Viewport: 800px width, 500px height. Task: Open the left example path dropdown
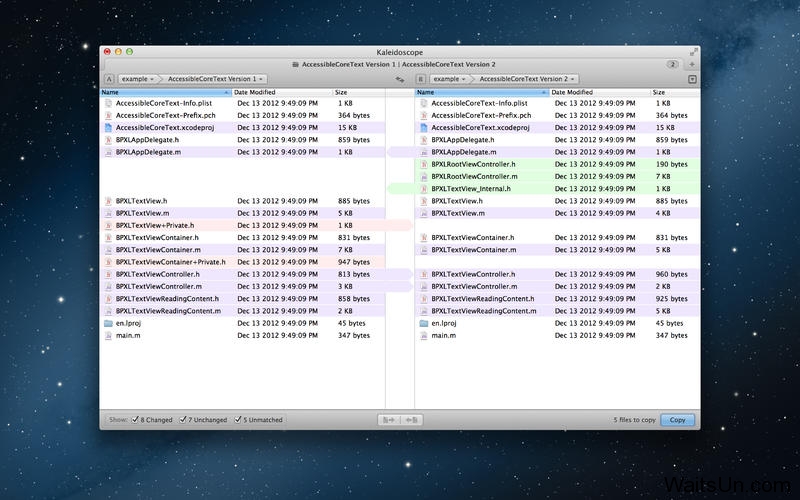point(138,78)
